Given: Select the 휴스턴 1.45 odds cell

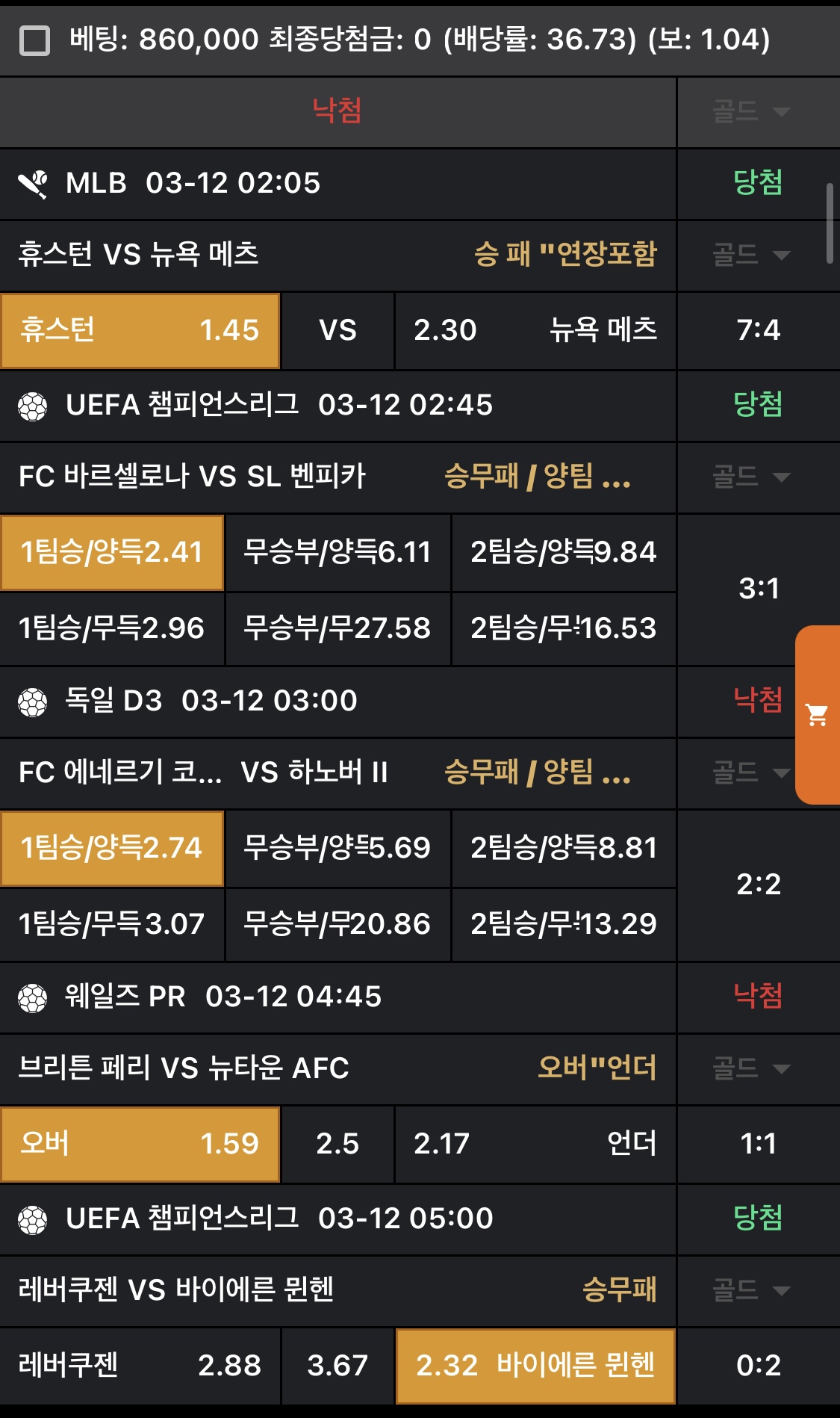Looking at the screenshot, I should point(140,330).
